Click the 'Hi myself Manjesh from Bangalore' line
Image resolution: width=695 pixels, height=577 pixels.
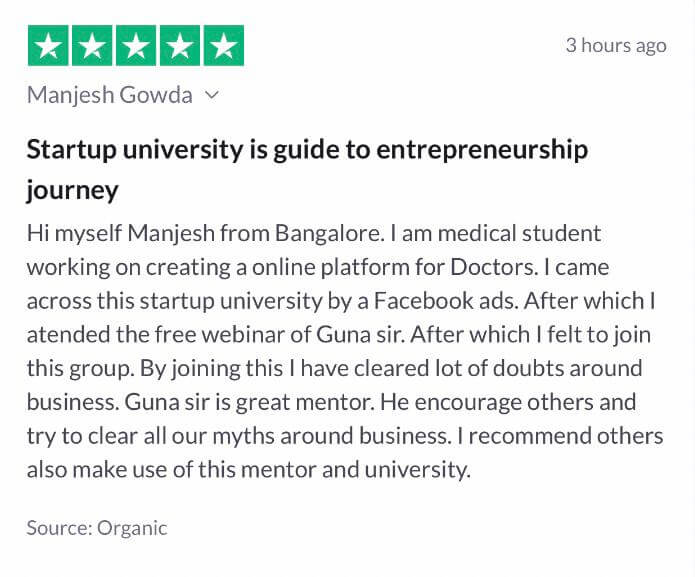pyautogui.click(x=205, y=233)
